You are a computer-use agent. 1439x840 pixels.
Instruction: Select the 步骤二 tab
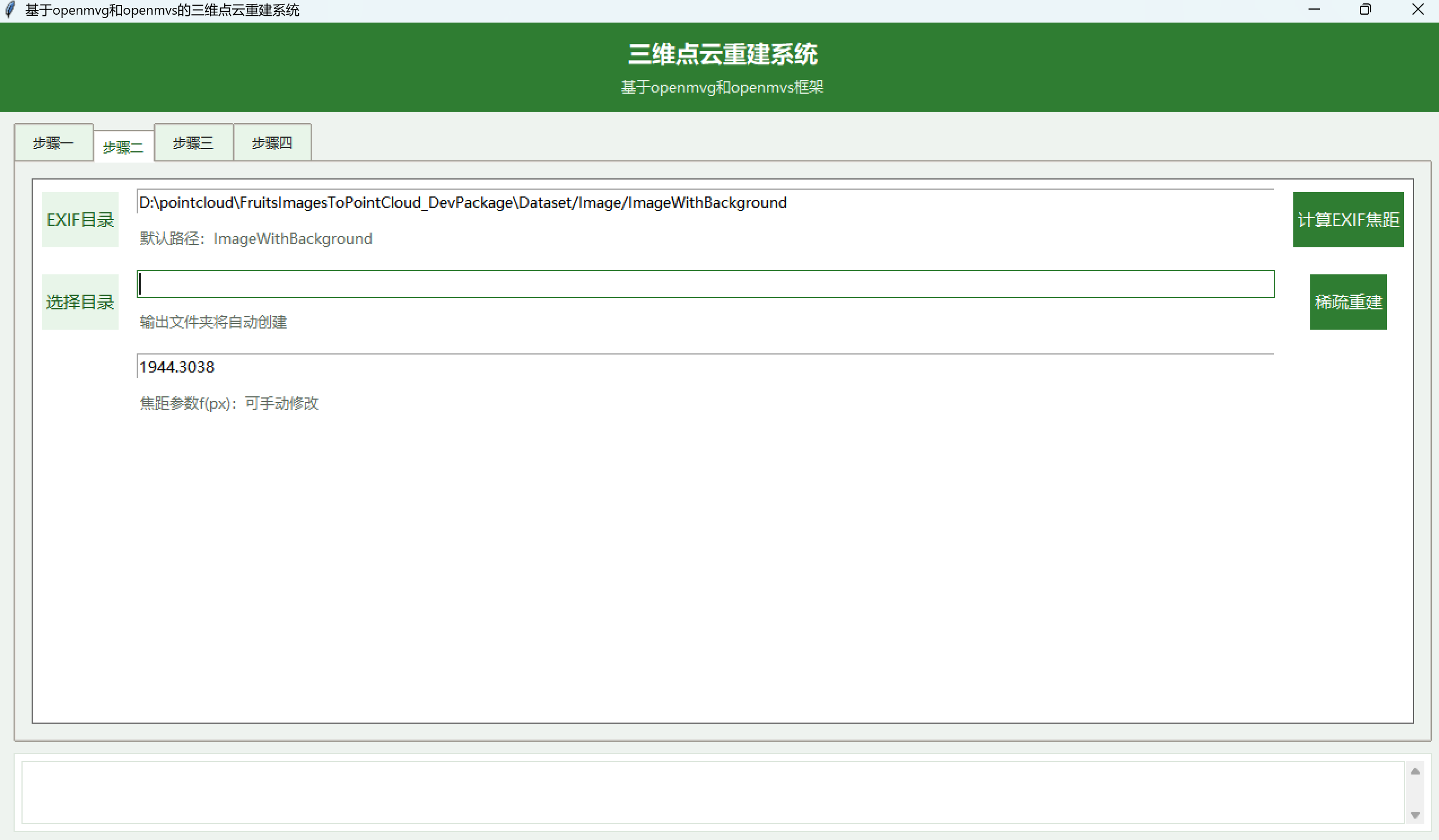point(123,147)
